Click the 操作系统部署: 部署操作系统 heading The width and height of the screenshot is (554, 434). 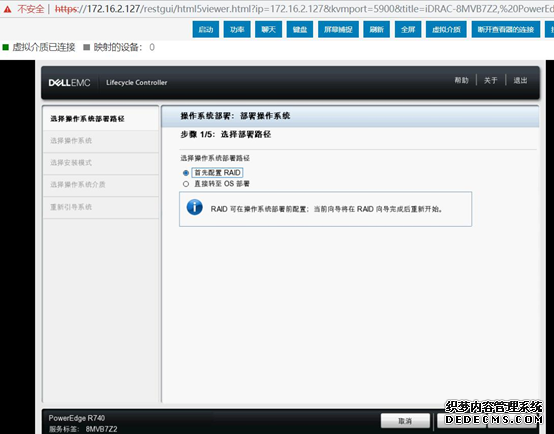coord(235,116)
